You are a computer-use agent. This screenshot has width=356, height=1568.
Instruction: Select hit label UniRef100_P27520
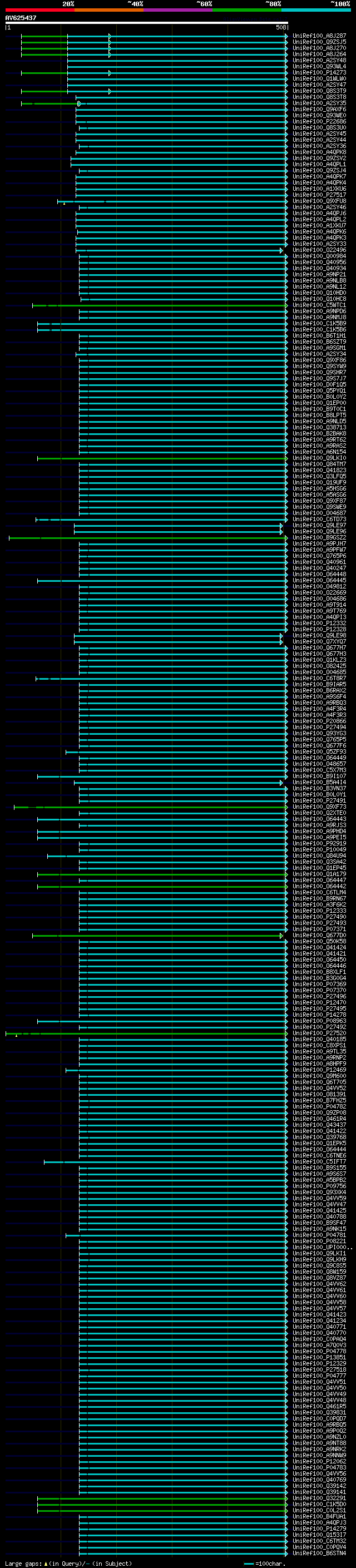319,1033
